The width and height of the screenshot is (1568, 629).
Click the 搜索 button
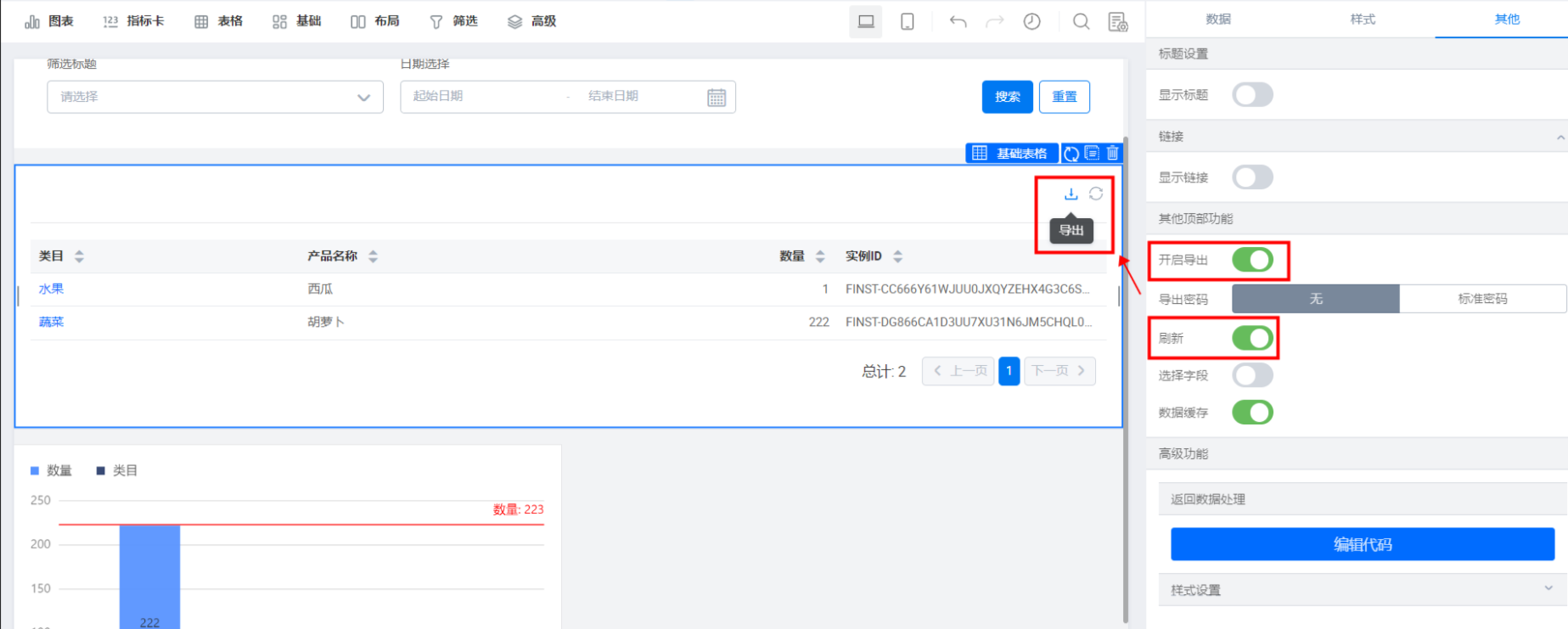pos(1008,97)
